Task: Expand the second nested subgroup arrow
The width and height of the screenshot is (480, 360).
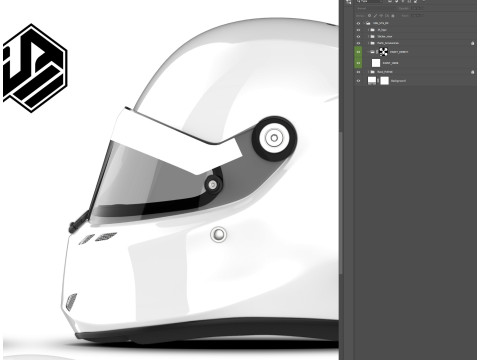Action: tap(369, 36)
